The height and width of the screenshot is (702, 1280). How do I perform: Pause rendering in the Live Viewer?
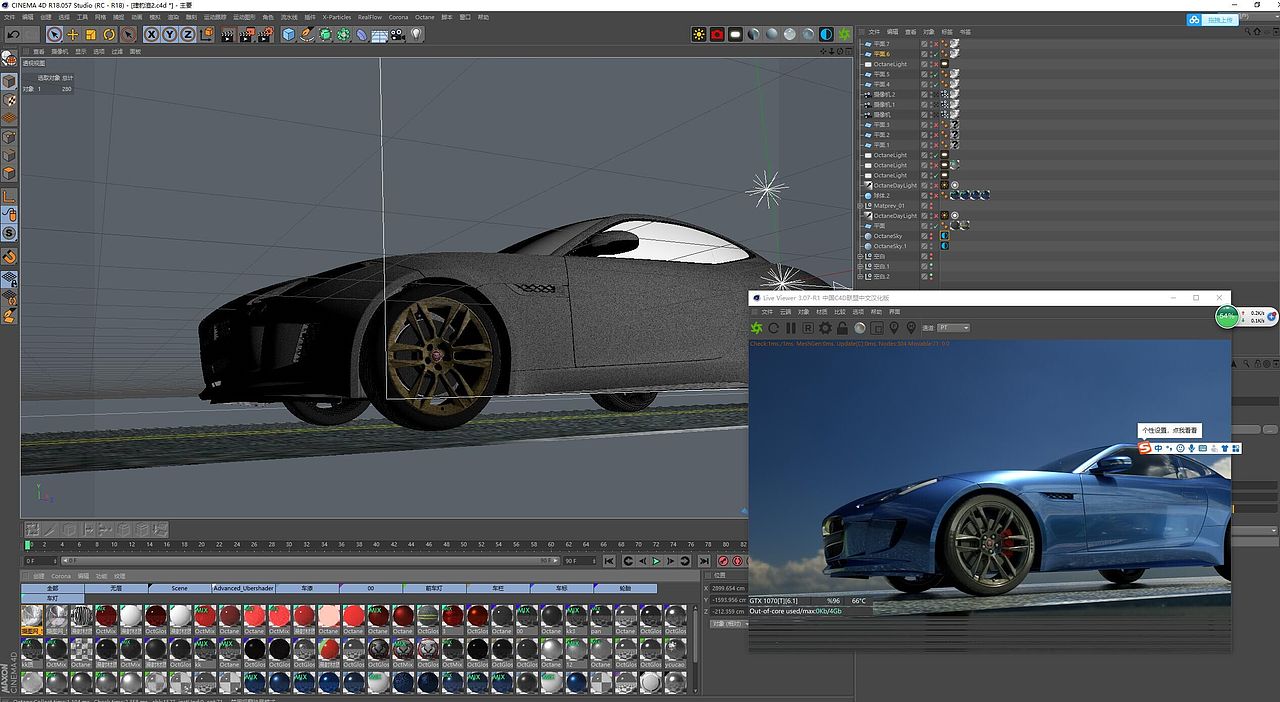point(791,328)
